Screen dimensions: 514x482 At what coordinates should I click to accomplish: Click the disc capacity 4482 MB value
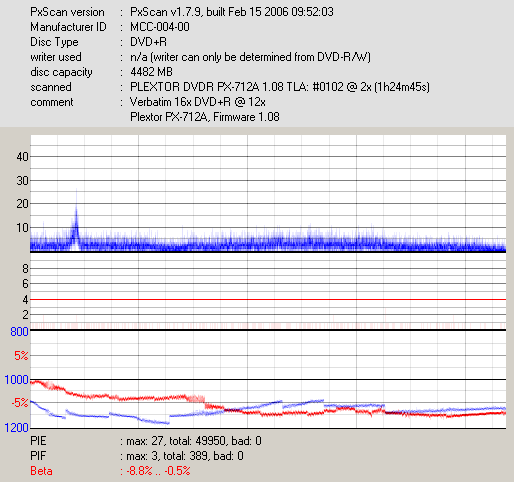tap(151, 72)
